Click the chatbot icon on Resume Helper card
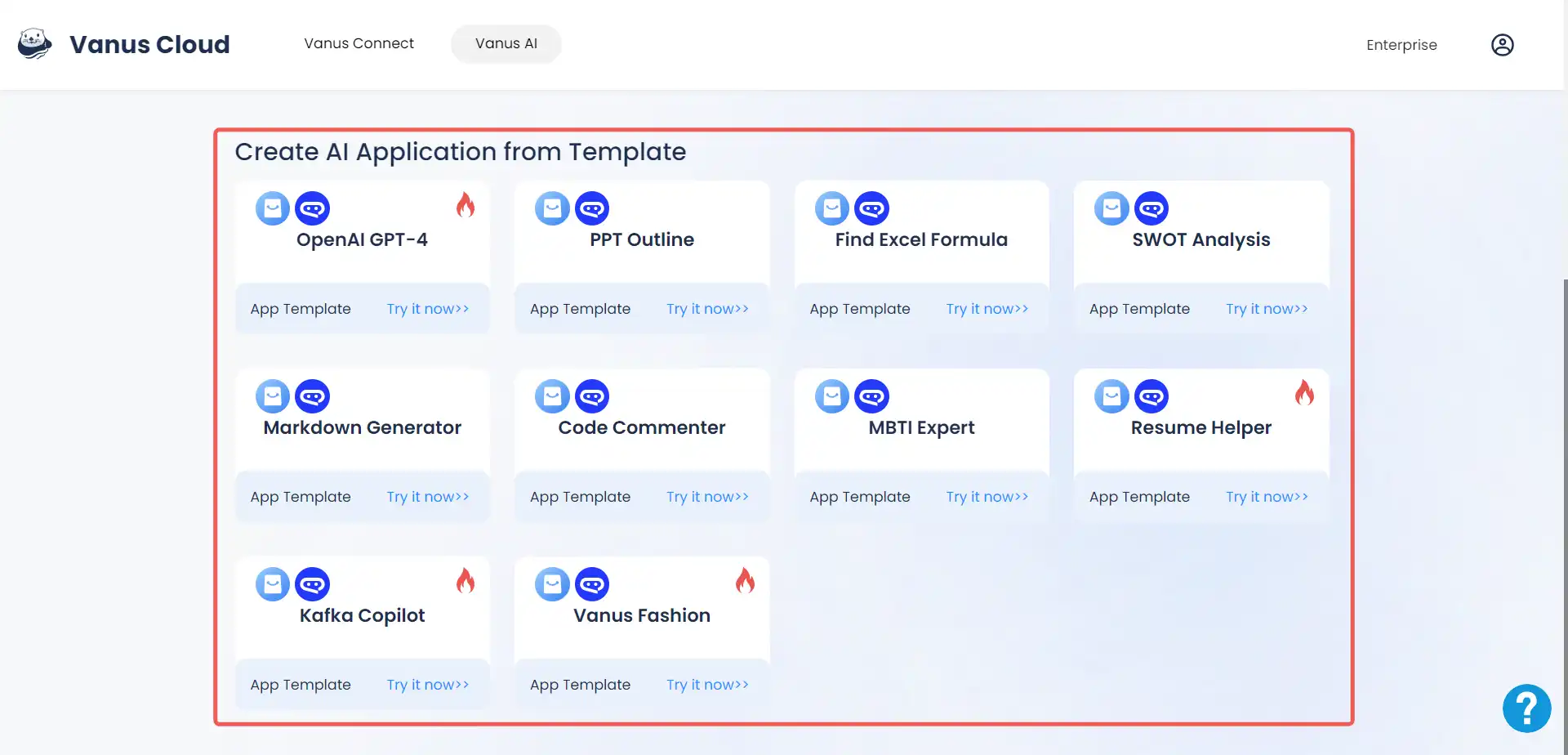This screenshot has height=755, width=1568. pos(1151,396)
